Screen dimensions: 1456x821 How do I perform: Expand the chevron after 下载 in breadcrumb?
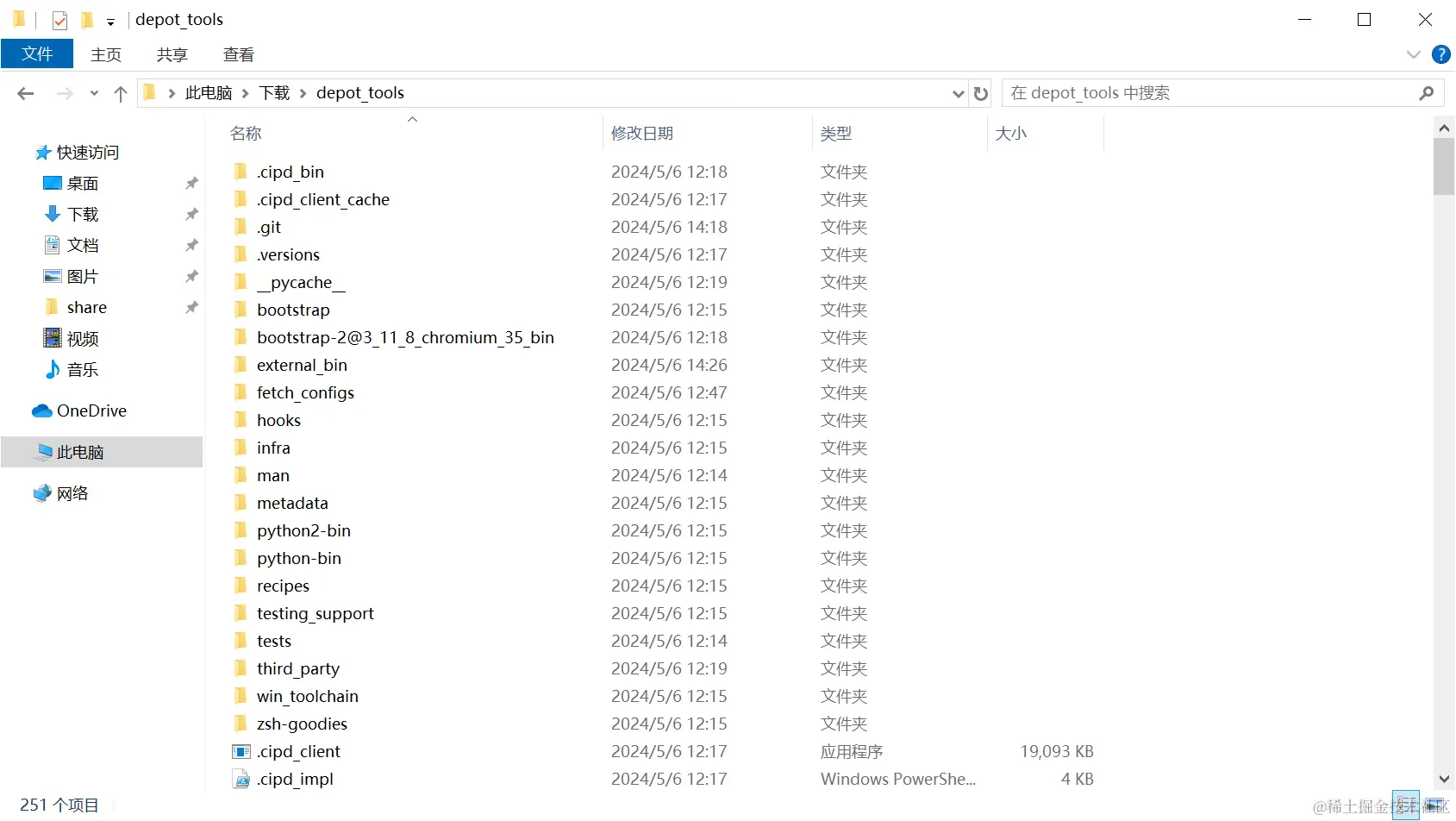303,93
